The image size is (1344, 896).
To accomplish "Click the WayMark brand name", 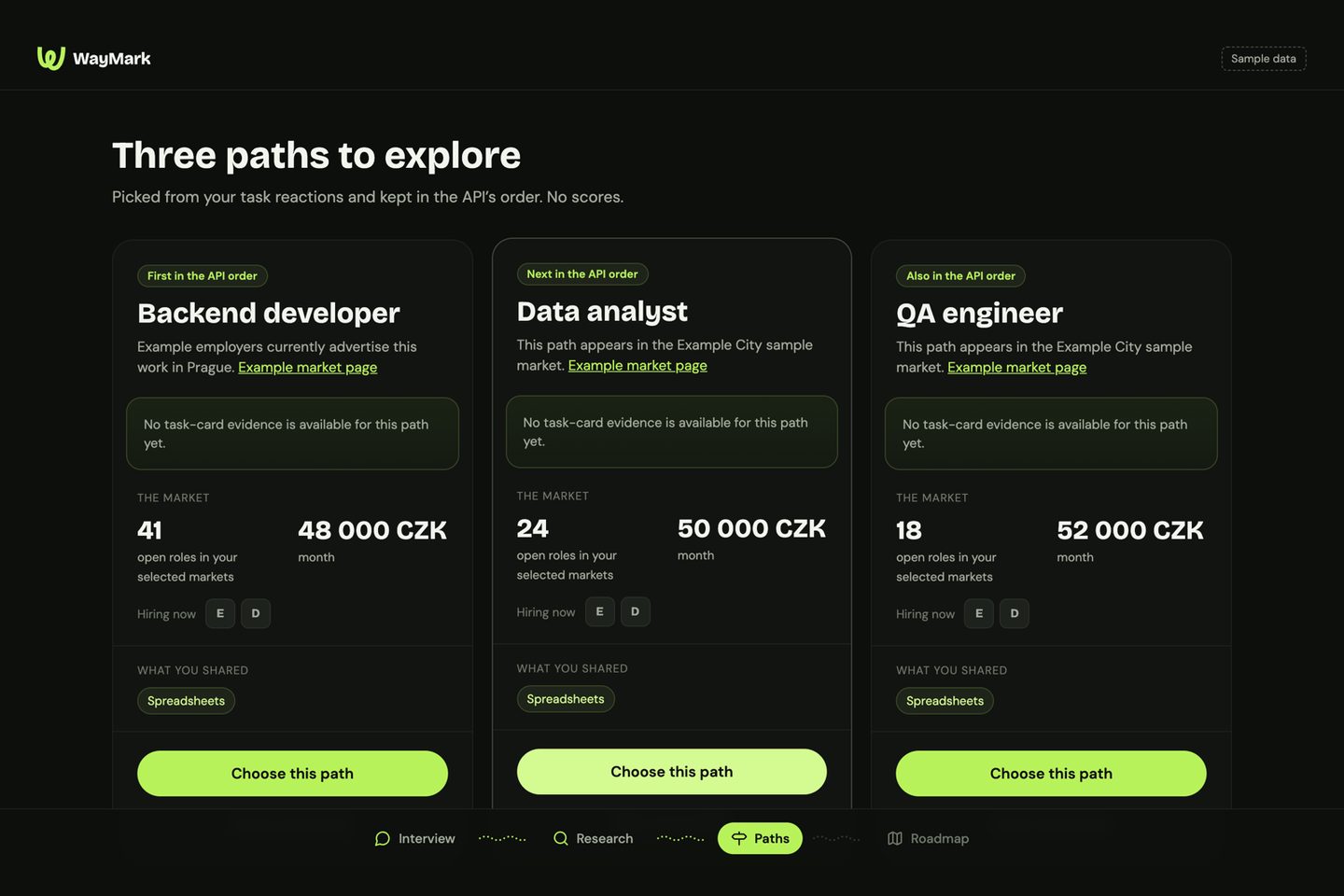I will [x=112, y=59].
